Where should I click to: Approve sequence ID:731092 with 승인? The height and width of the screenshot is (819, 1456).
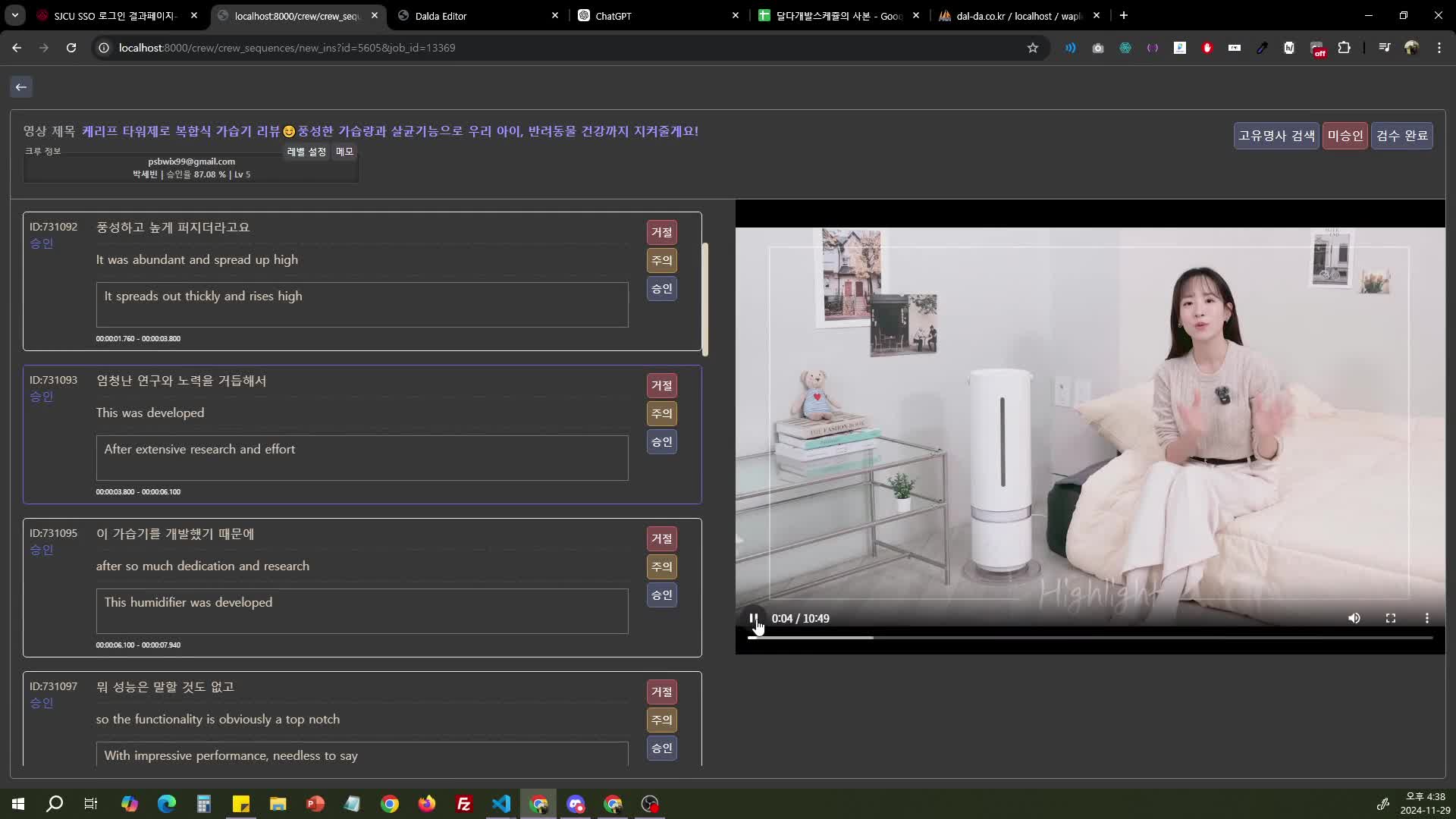coord(662,288)
